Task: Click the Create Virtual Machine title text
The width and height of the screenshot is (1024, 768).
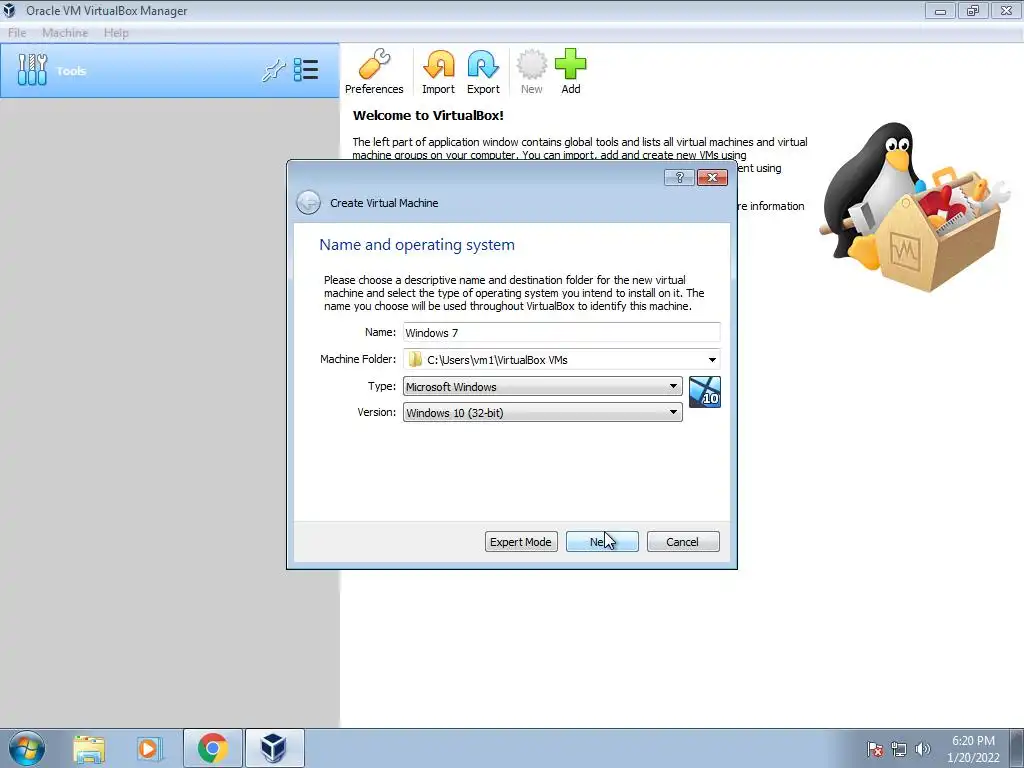Action: click(384, 203)
